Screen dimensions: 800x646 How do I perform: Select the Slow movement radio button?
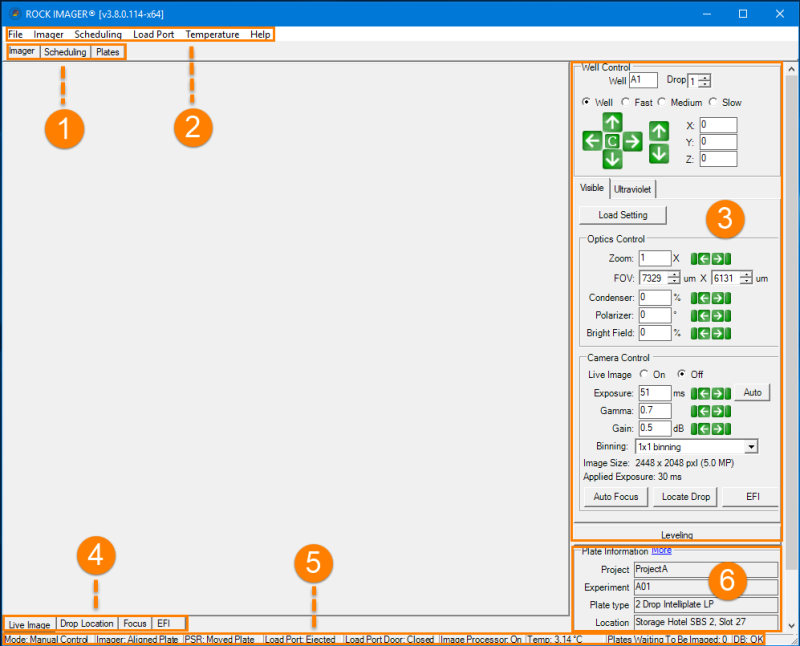coord(713,102)
